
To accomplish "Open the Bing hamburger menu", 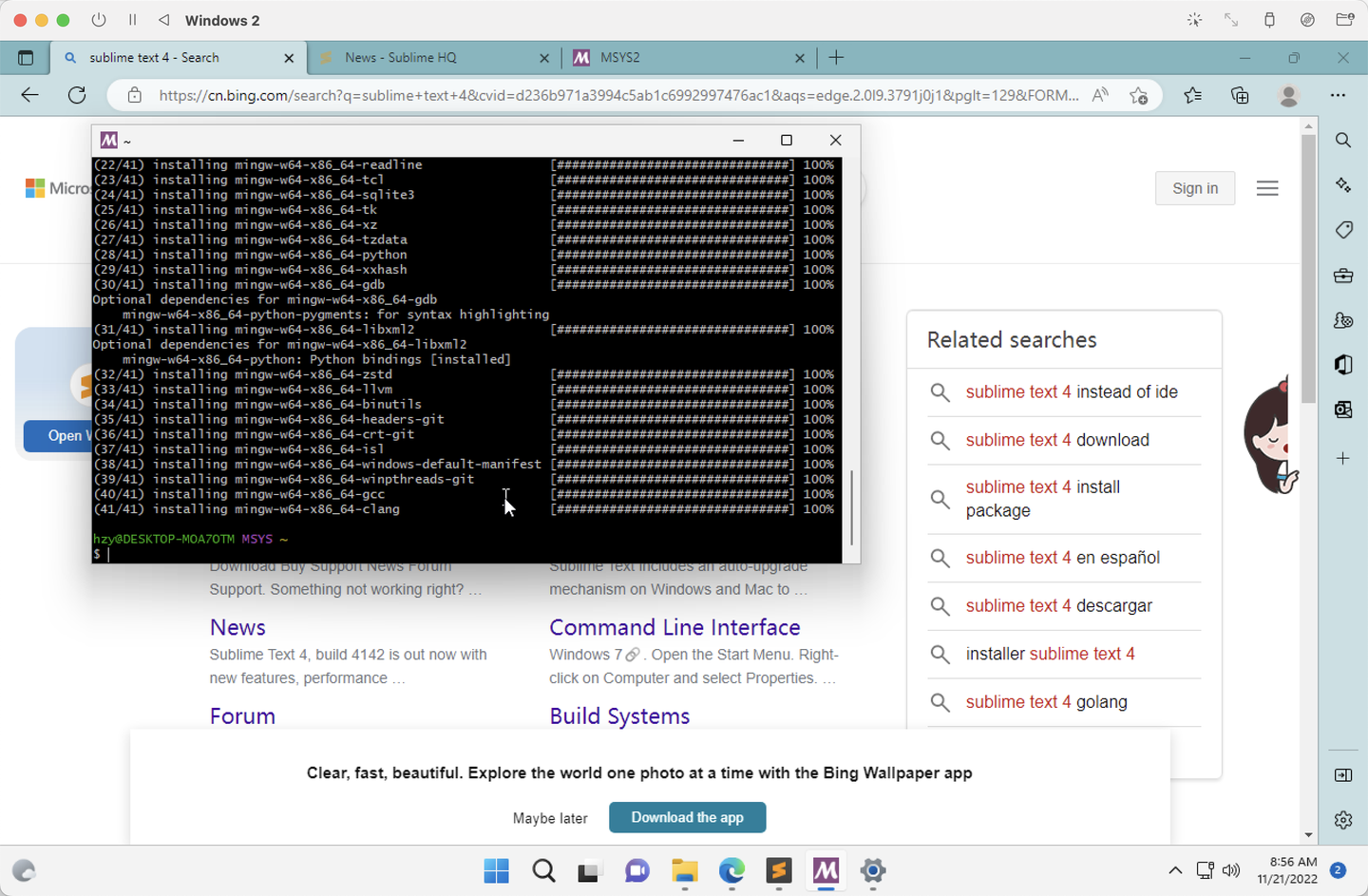I will (1267, 187).
